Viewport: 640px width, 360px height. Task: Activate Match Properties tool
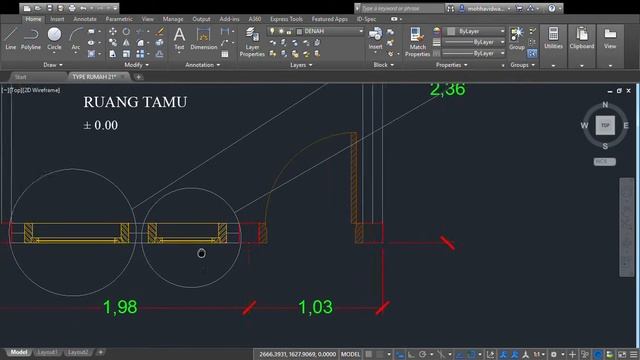pyautogui.click(x=418, y=42)
